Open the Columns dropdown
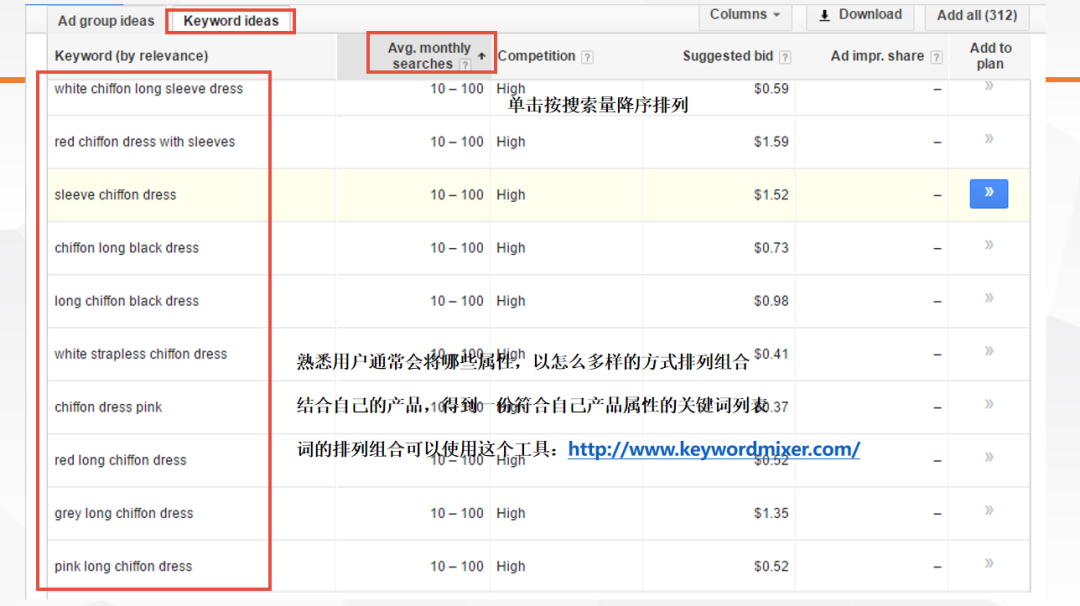 coord(744,15)
